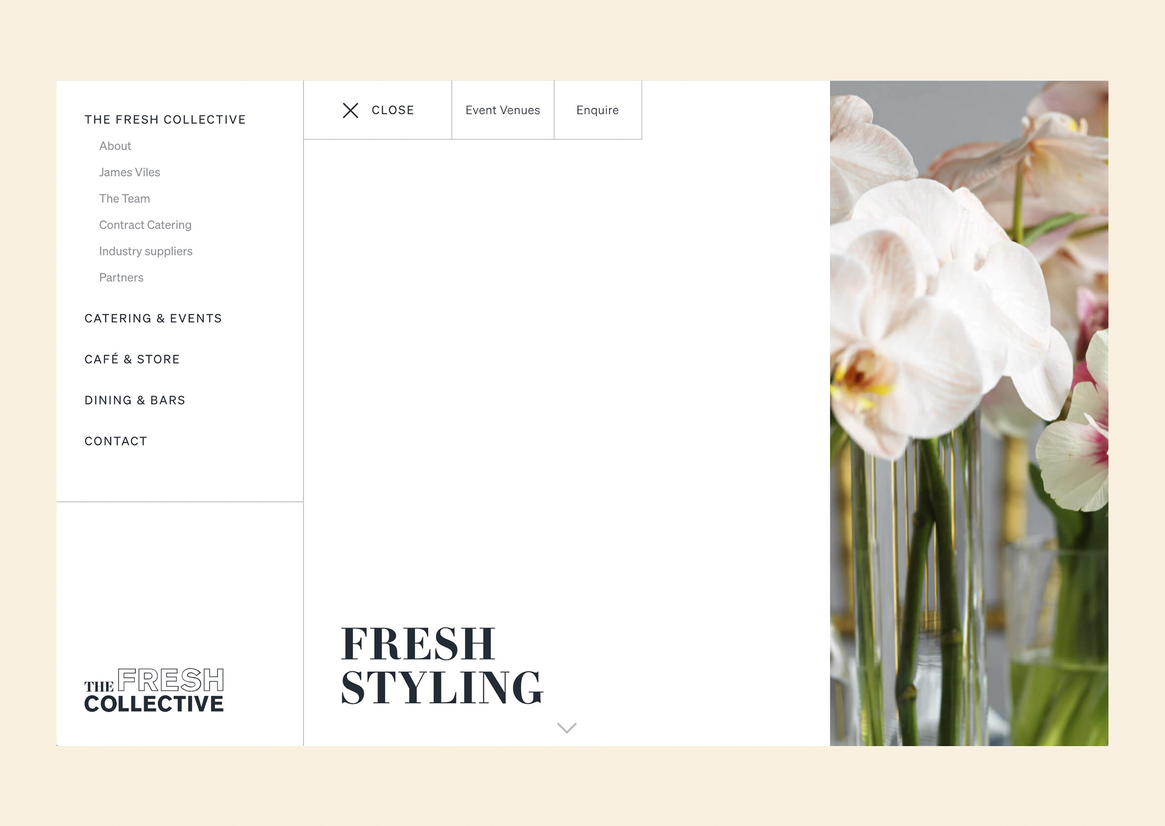Open the CONTACT menu item
This screenshot has height=826, width=1165.
pos(116,441)
